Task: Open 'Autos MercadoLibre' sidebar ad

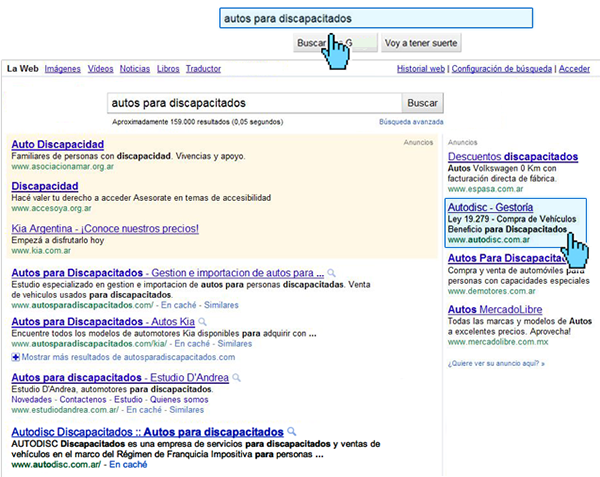Action: 495,309
